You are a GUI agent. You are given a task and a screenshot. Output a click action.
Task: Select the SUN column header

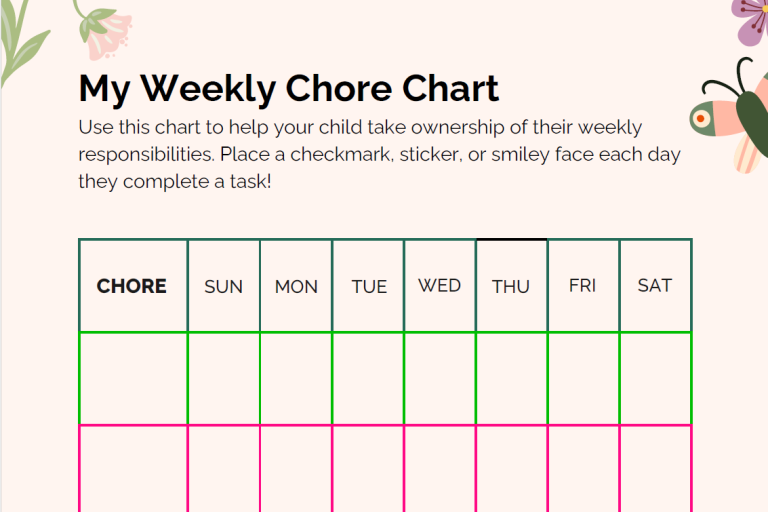click(224, 286)
